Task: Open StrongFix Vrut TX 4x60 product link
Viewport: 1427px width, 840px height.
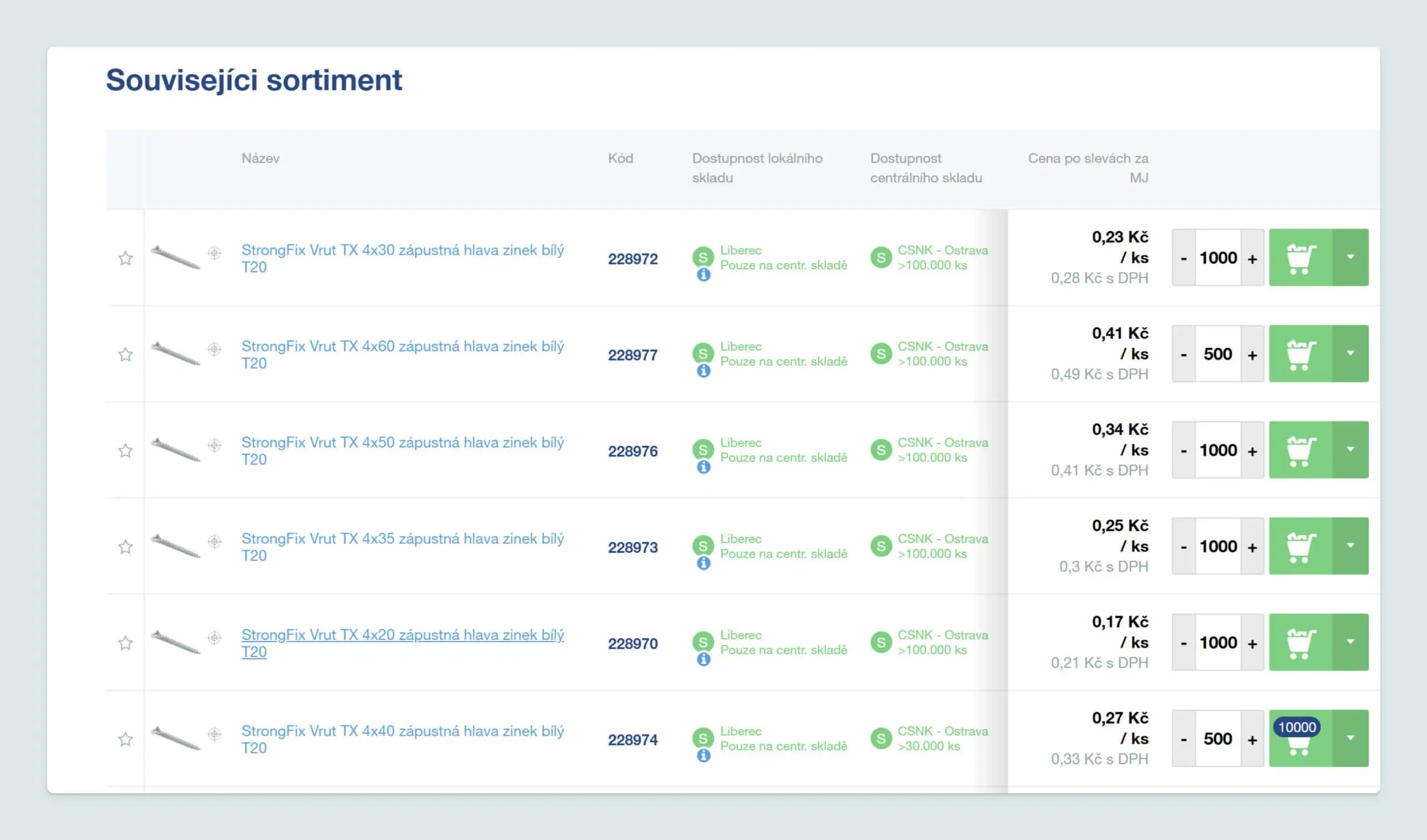Action: pos(402,355)
